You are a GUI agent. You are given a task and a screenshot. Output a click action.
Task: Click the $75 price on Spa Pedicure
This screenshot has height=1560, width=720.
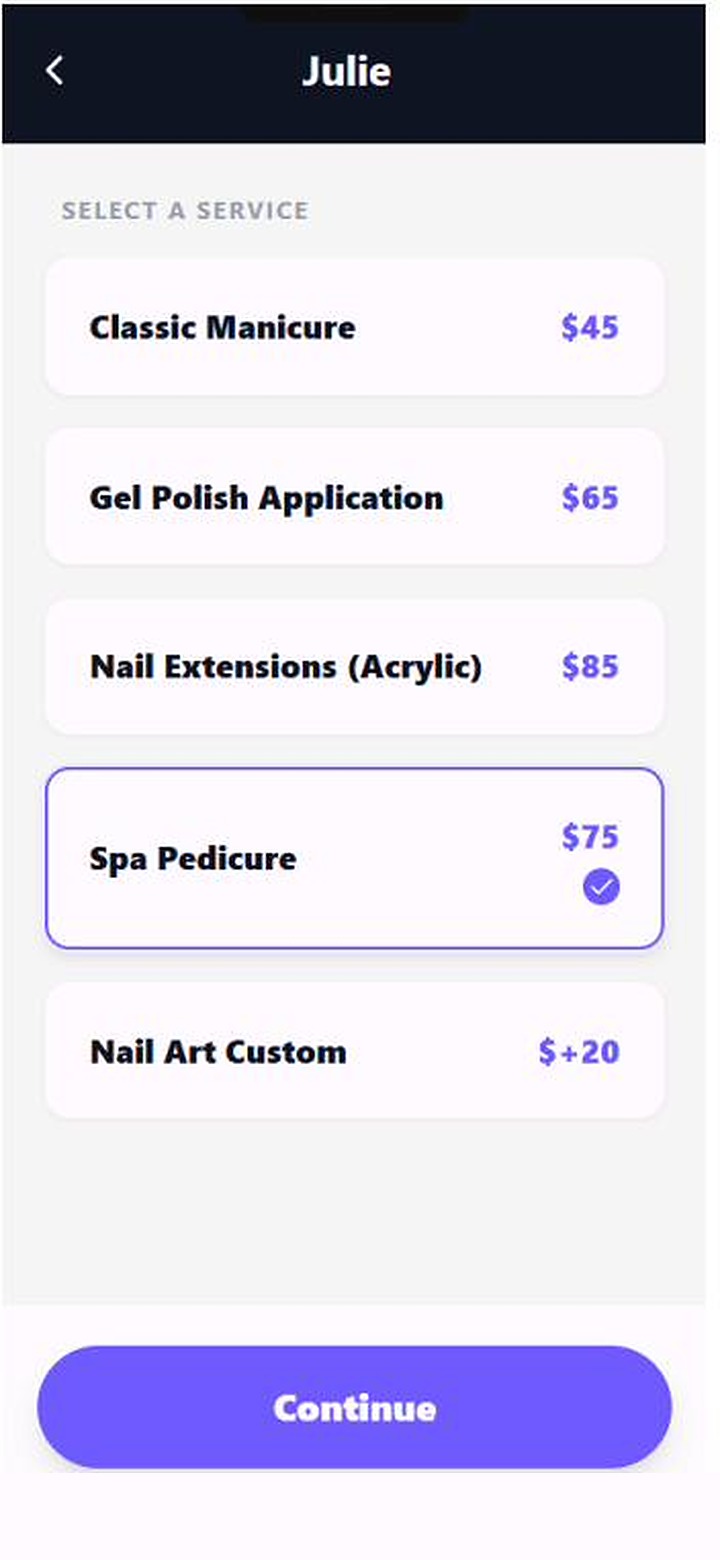pyautogui.click(x=590, y=836)
